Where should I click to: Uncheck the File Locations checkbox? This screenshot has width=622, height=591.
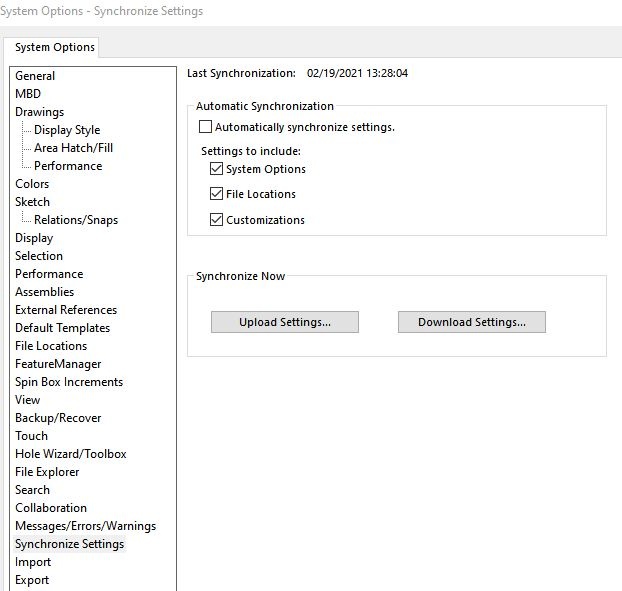click(x=216, y=194)
